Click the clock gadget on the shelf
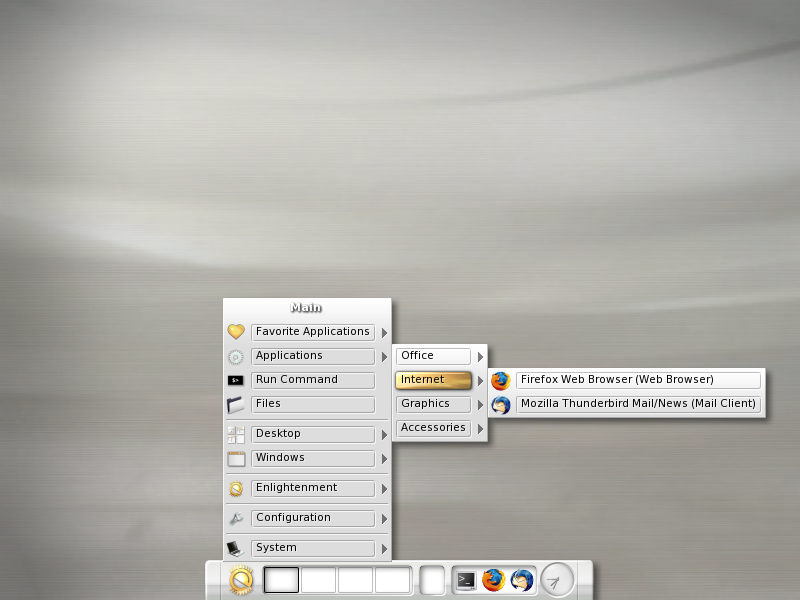800x600 pixels. coord(557,580)
